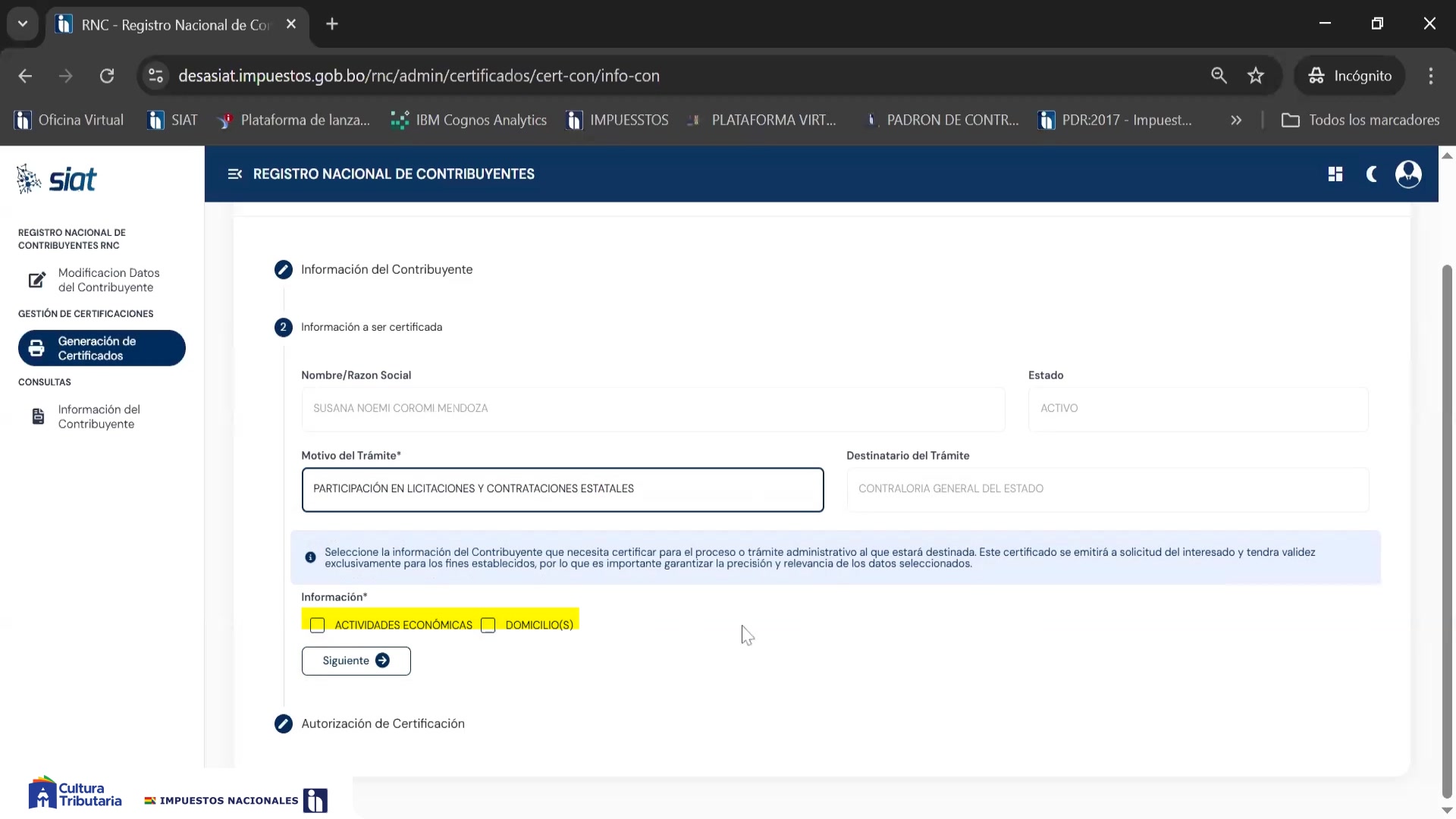Click the Destinatario del Trámite field
Screen dimensions: 1456x819
(x=1107, y=489)
